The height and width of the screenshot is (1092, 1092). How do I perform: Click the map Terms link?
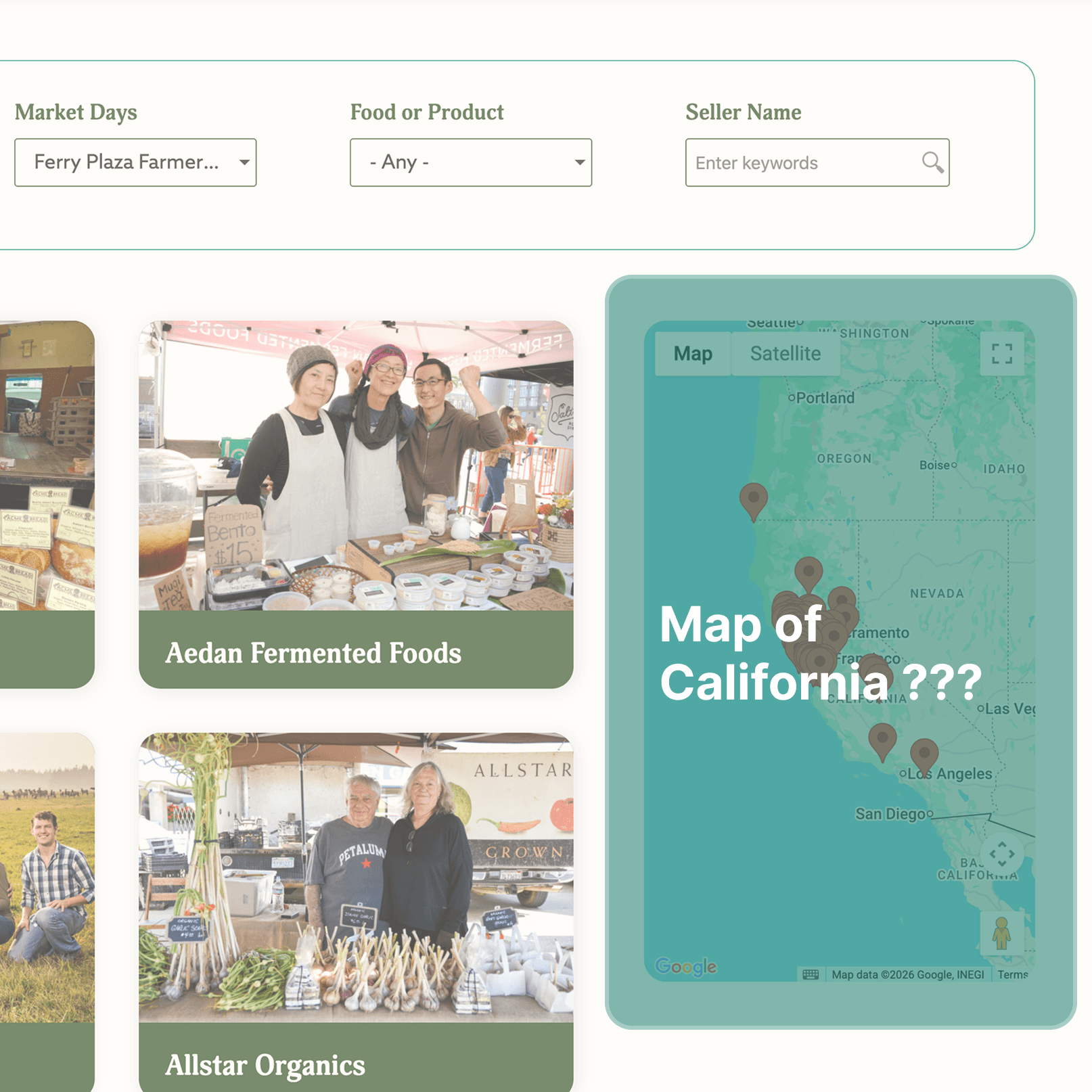(x=1012, y=974)
